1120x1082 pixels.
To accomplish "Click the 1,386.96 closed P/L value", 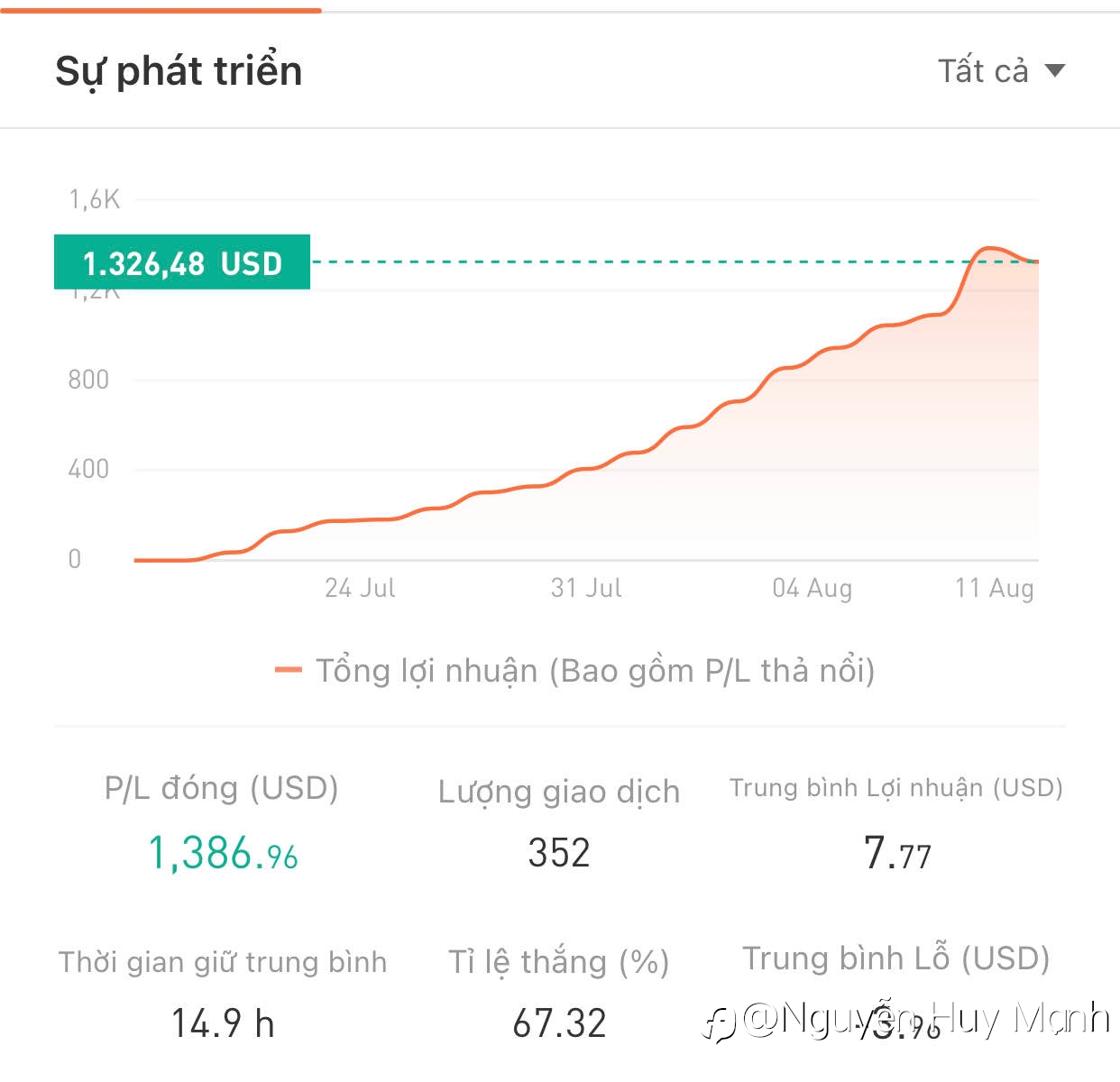I will tap(223, 853).
